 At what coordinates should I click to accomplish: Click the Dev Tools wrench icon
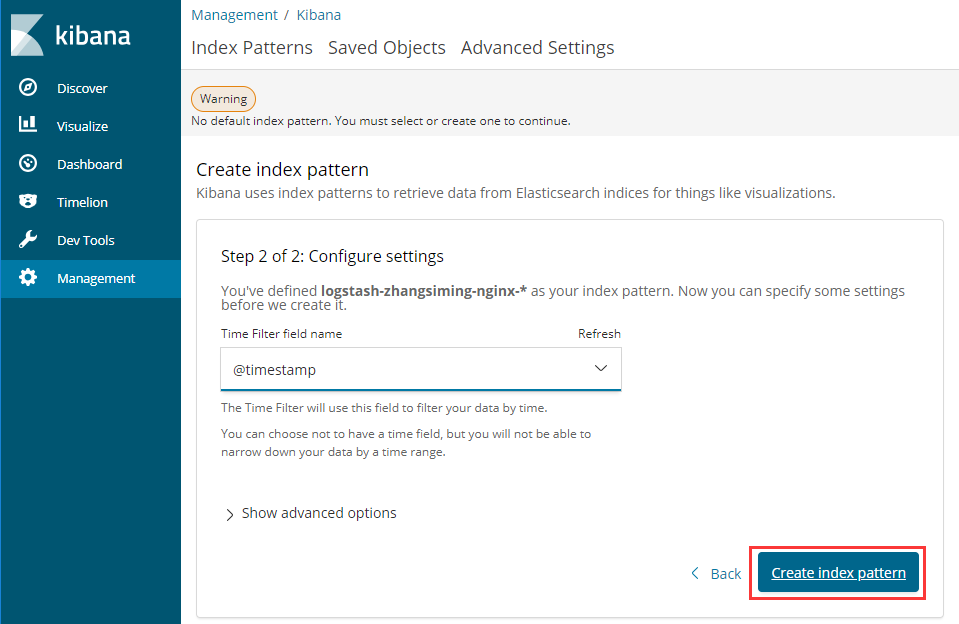click(x=28, y=239)
